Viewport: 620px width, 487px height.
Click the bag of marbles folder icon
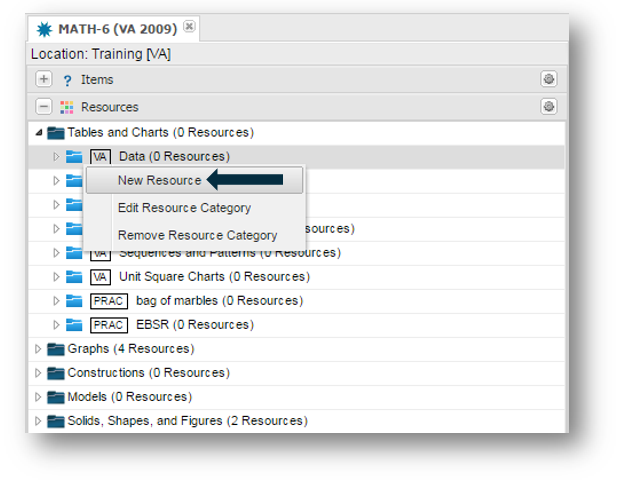(74, 301)
